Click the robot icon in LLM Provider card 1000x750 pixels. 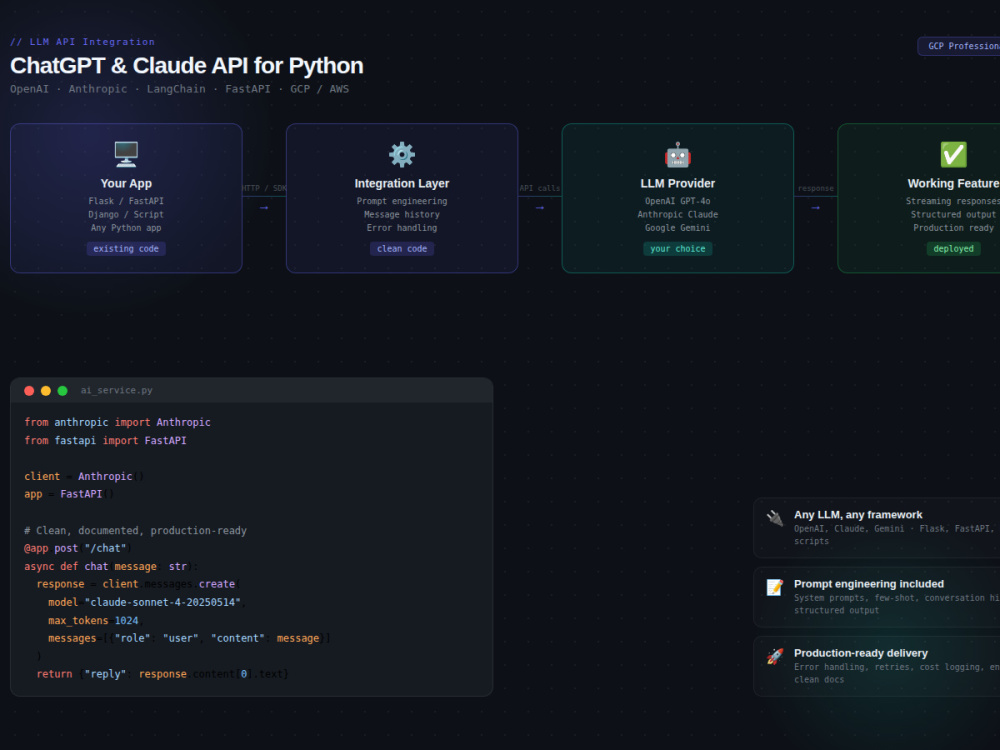[677, 154]
